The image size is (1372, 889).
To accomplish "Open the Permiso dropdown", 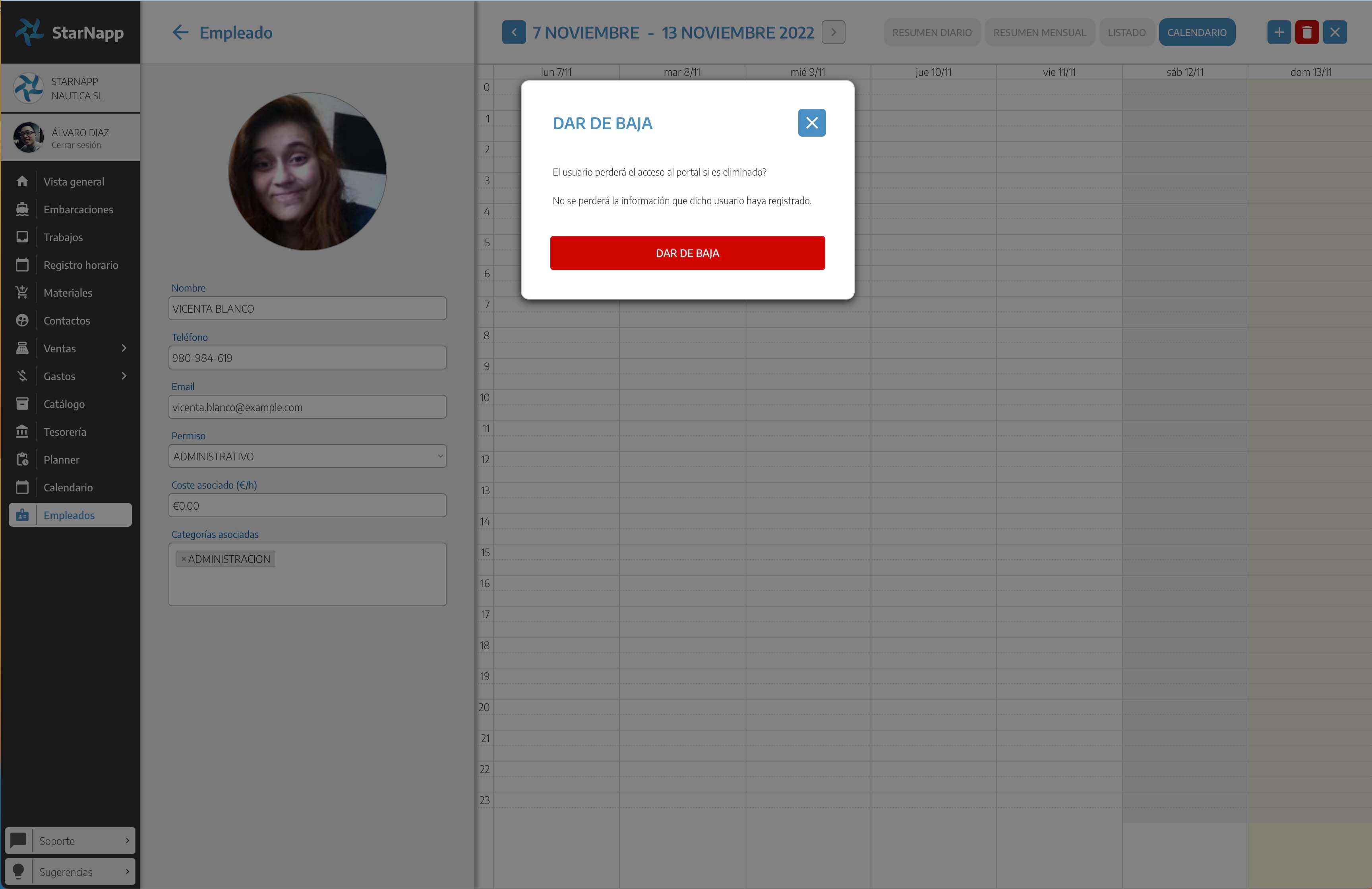I will click(x=307, y=456).
